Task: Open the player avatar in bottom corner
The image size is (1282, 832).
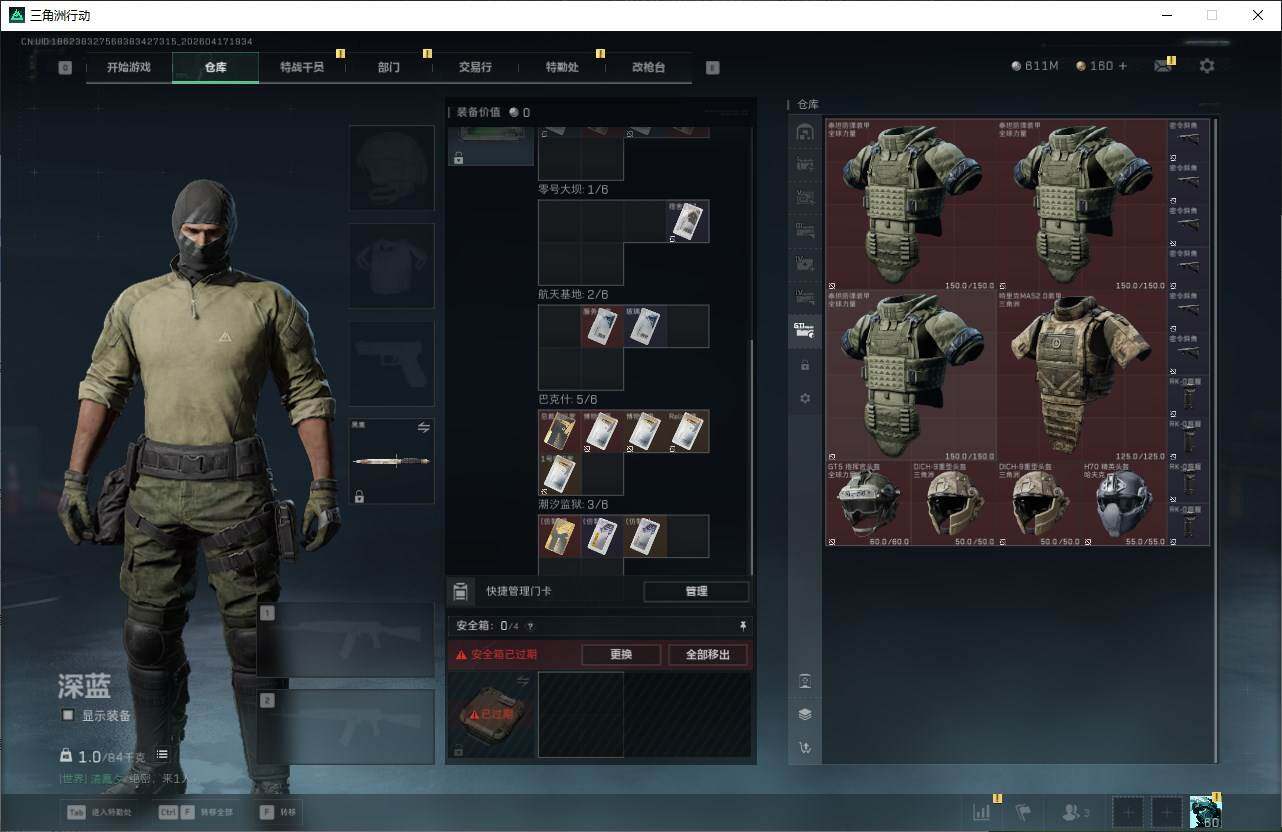Action: [1205, 811]
